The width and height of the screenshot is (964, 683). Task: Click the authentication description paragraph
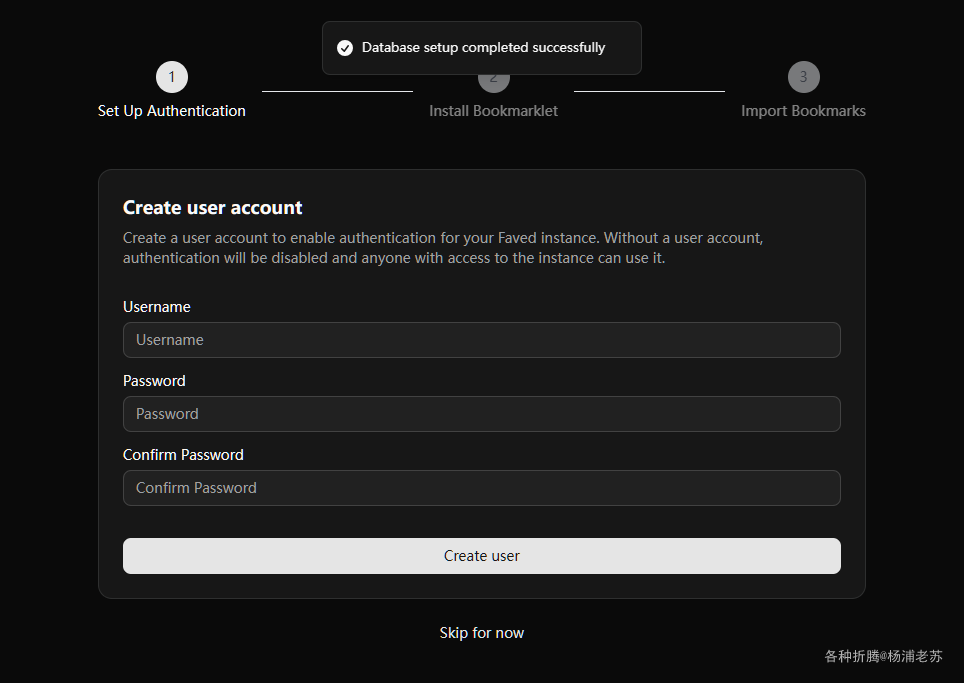coord(443,248)
